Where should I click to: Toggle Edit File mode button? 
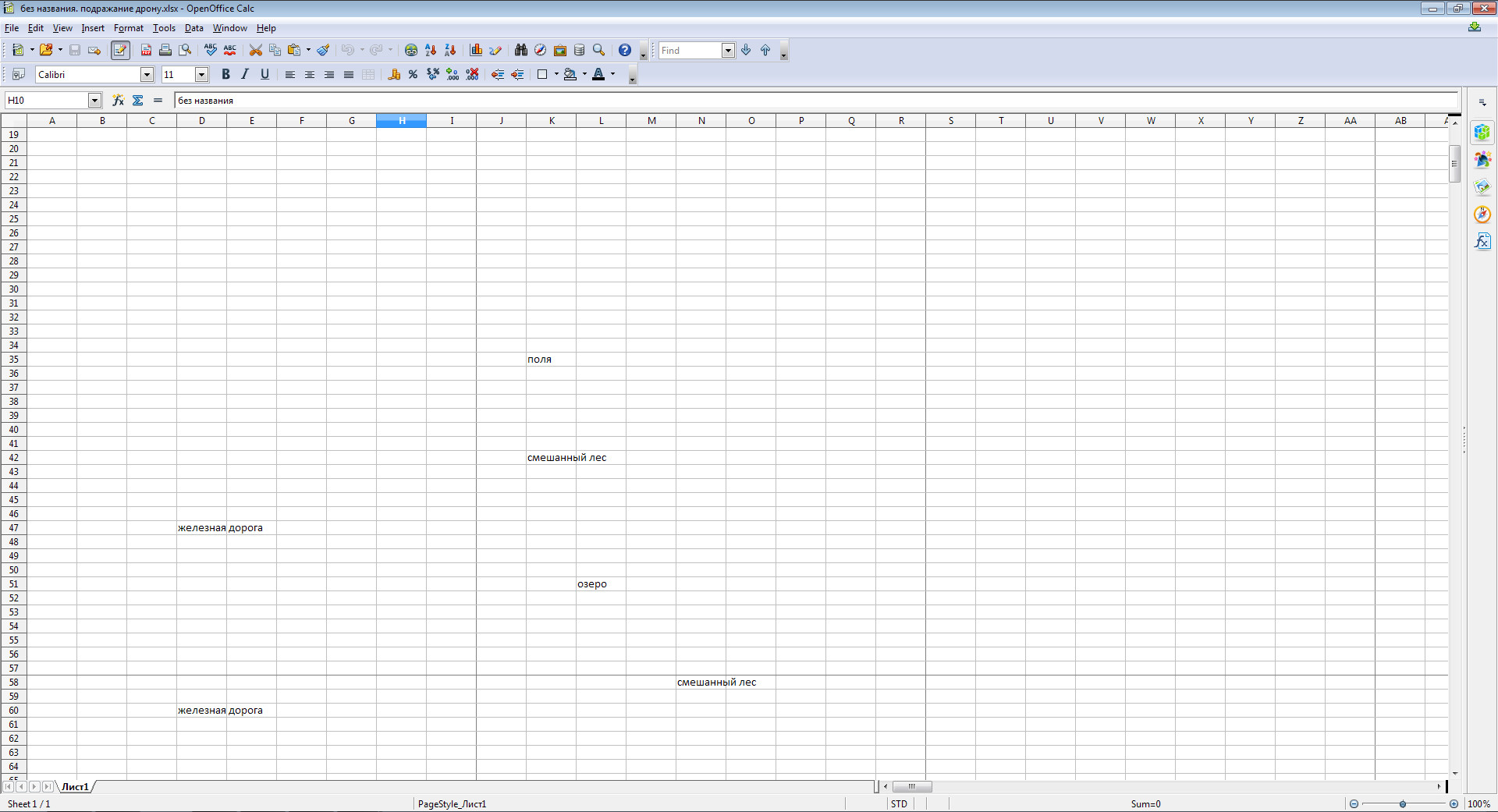coord(120,50)
